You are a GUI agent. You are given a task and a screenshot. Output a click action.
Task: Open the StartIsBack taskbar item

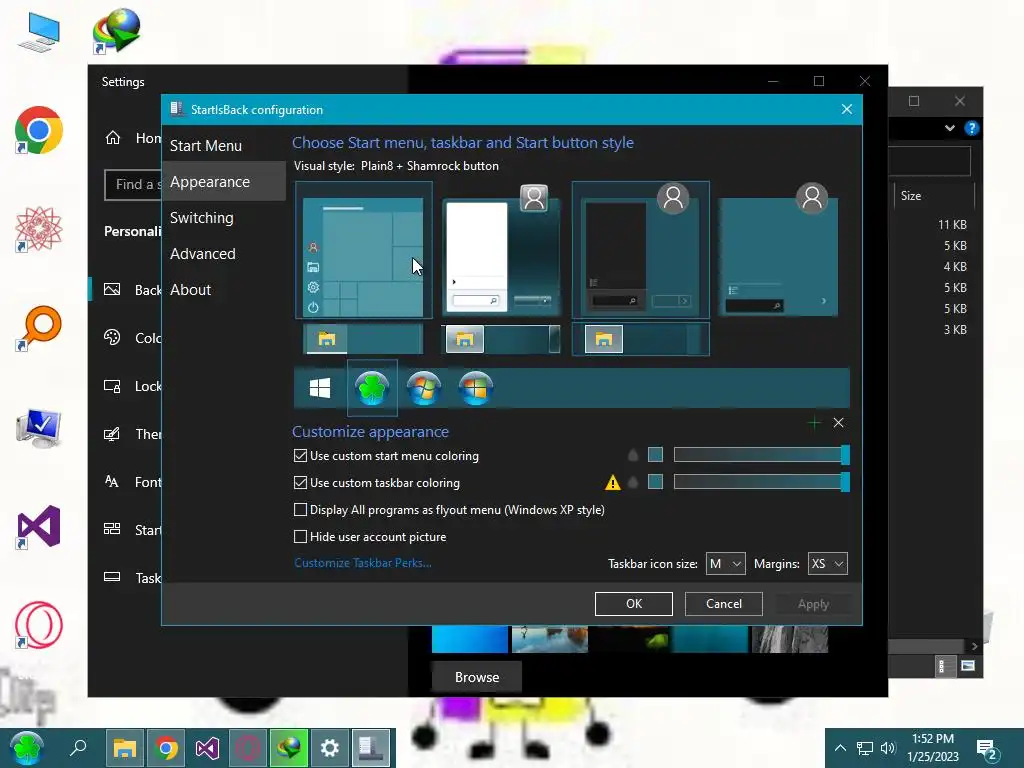click(371, 748)
